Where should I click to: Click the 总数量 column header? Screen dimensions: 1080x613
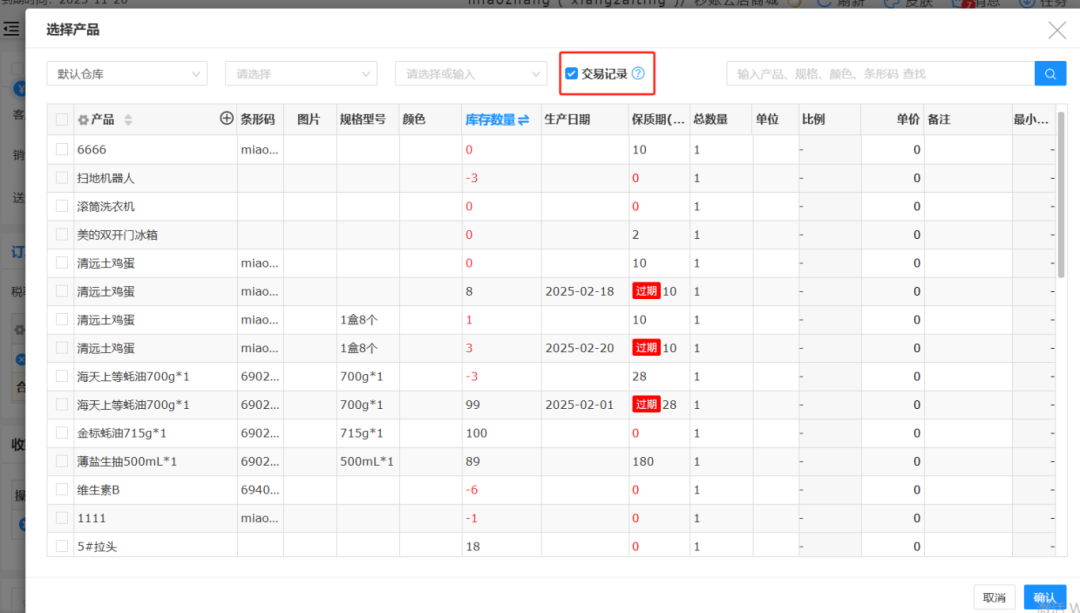coord(711,119)
